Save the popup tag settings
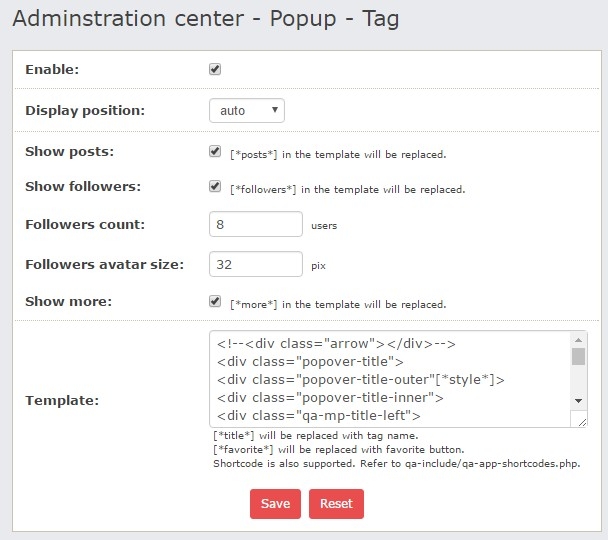 coord(275,503)
